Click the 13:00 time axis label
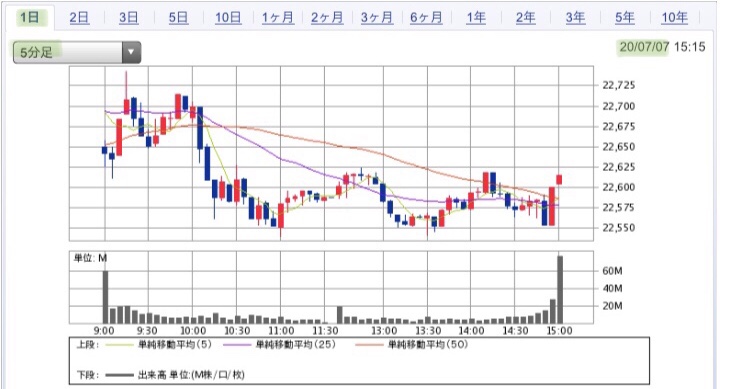729x389 pixels. [384, 331]
